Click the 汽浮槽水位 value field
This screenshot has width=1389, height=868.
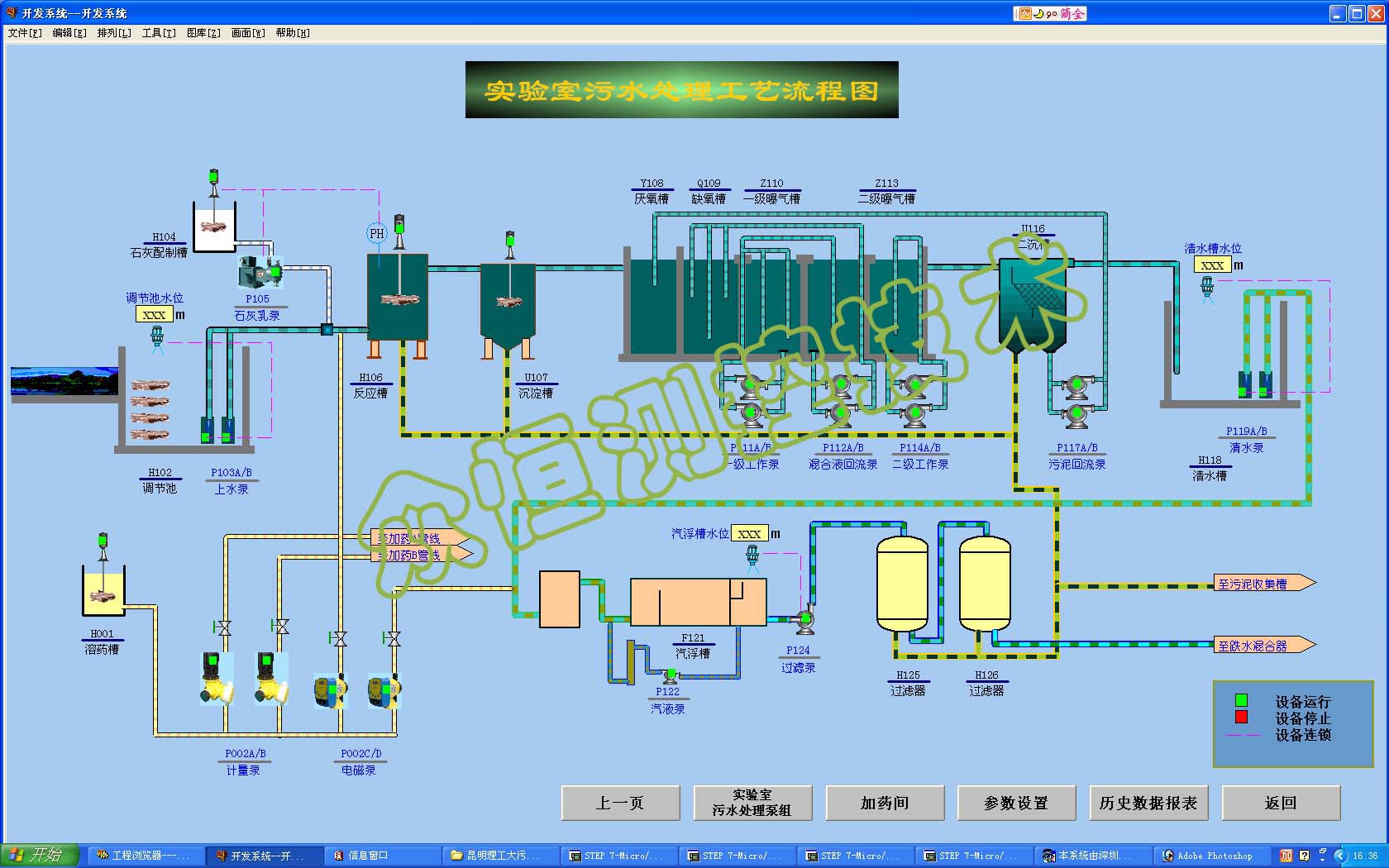[x=749, y=534]
